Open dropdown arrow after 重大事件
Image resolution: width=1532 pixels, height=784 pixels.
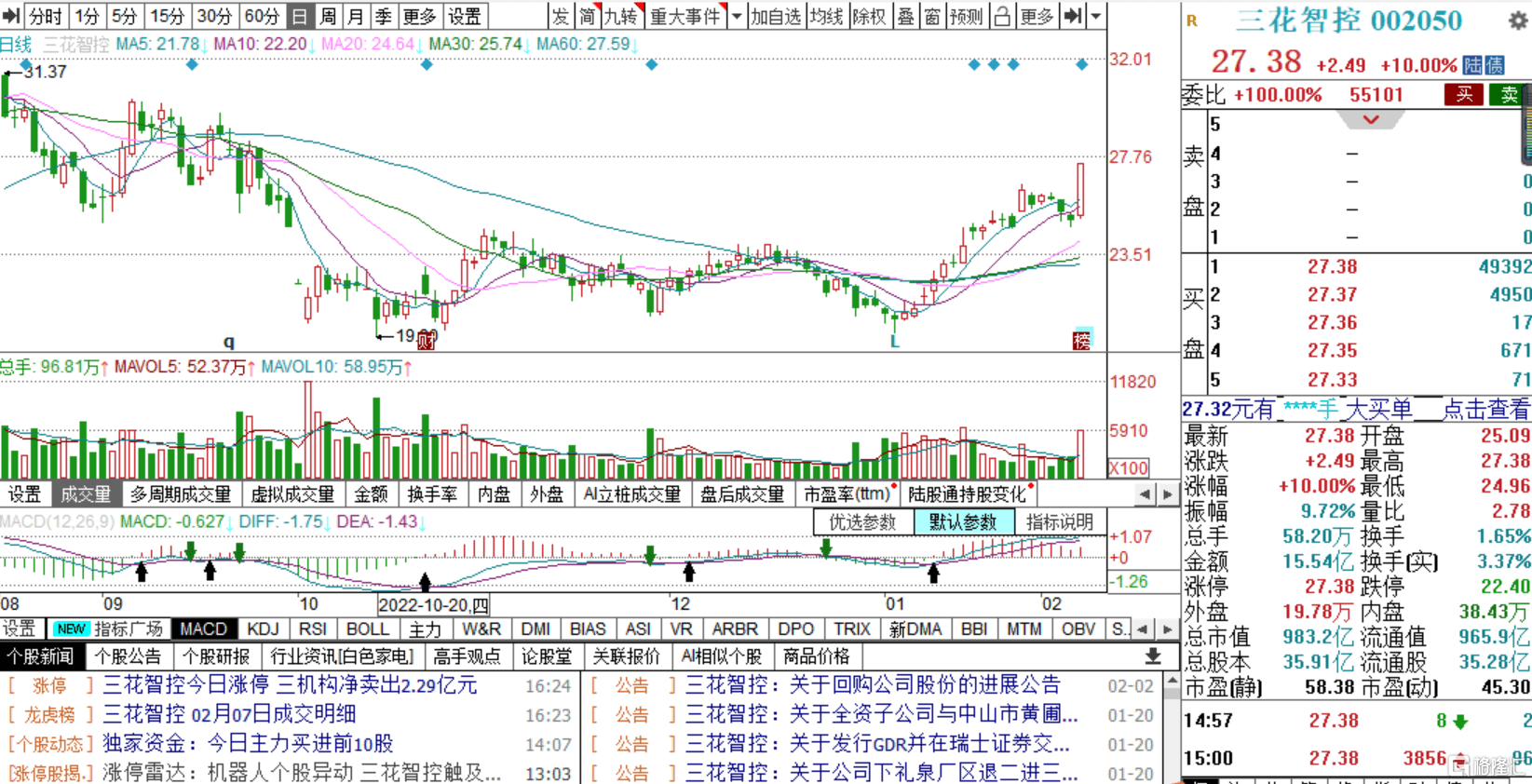pyautogui.click(x=737, y=16)
